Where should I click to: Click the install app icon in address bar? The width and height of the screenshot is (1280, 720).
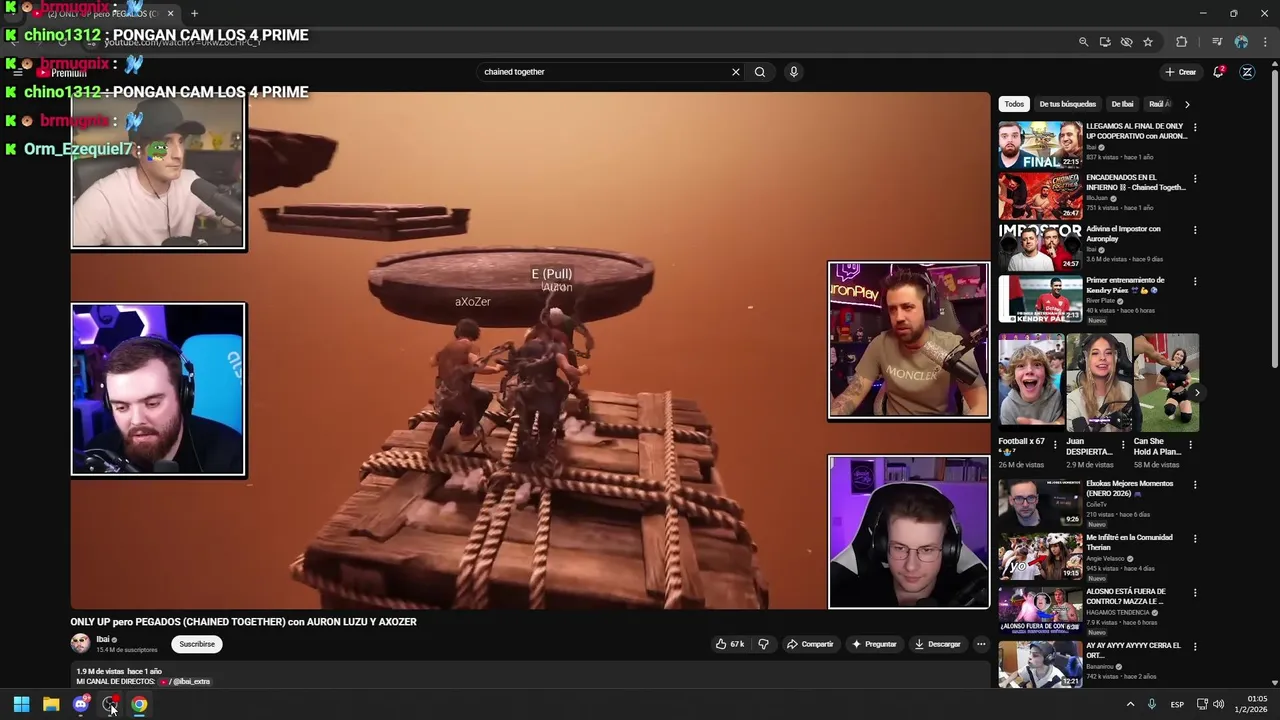pos(1105,42)
